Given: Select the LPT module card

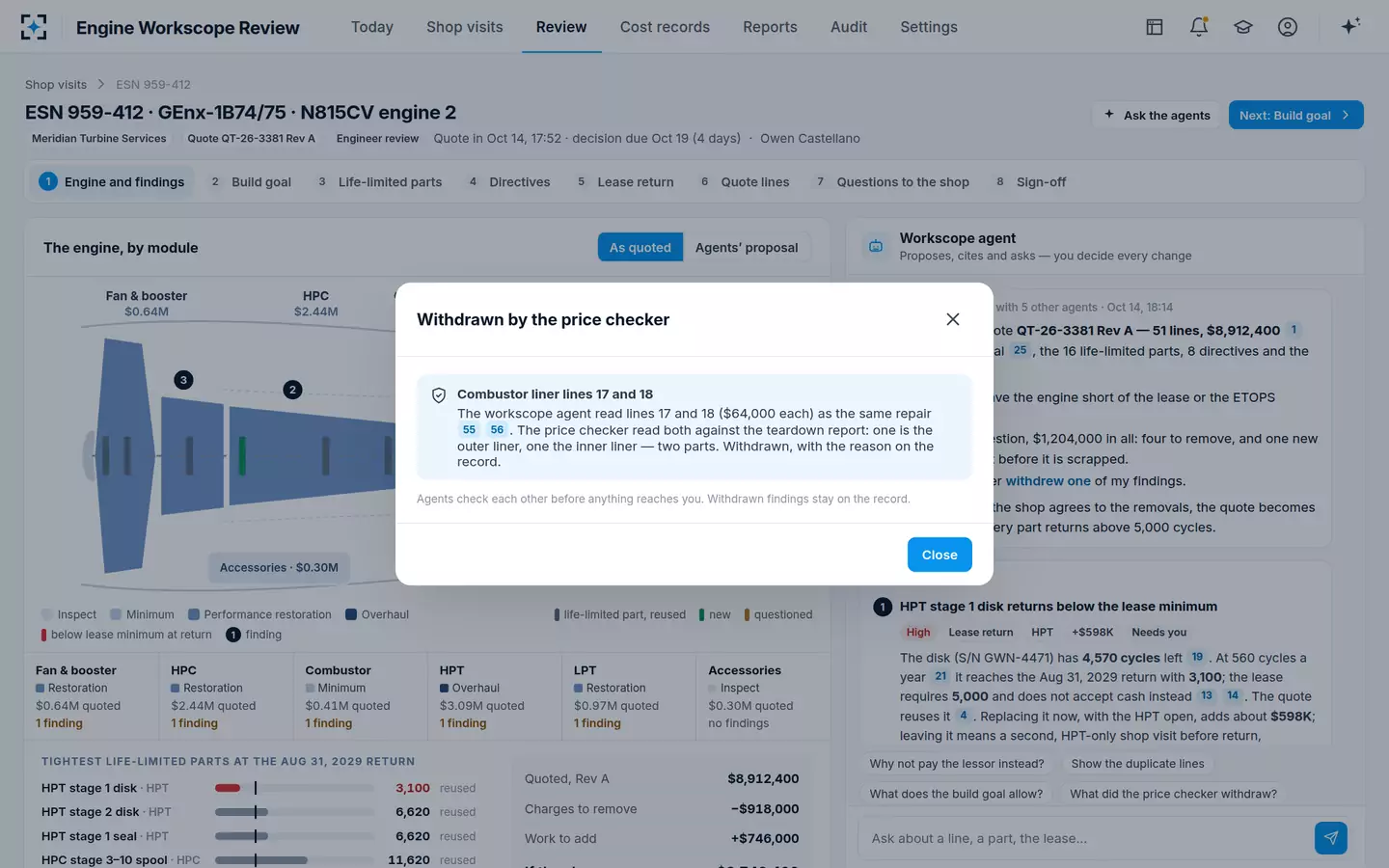Looking at the screenshot, I should [x=629, y=696].
